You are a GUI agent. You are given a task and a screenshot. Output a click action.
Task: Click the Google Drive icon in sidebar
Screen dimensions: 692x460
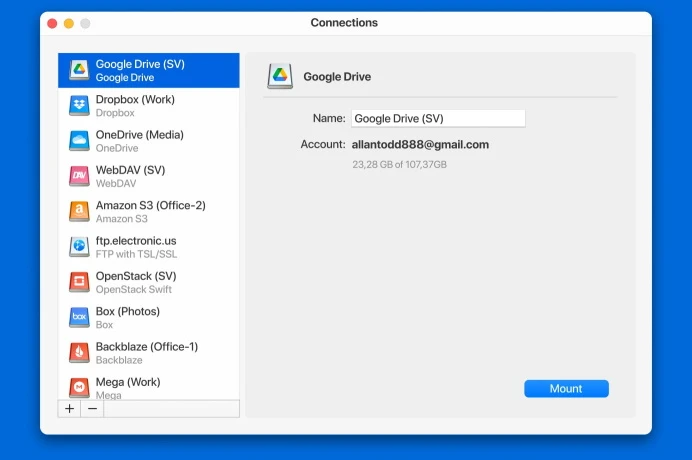[x=79, y=71]
